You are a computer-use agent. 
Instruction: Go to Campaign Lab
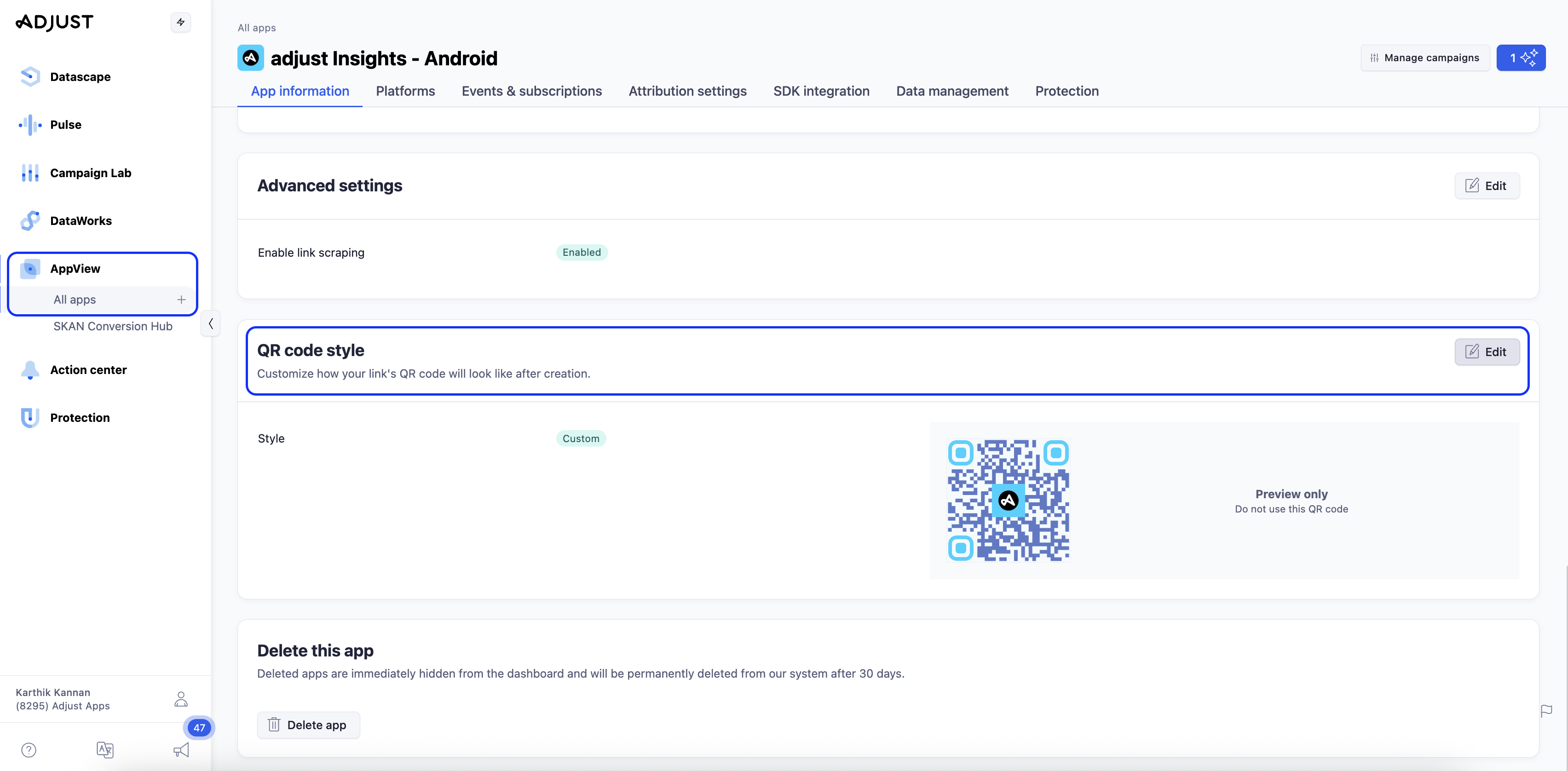point(90,173)
